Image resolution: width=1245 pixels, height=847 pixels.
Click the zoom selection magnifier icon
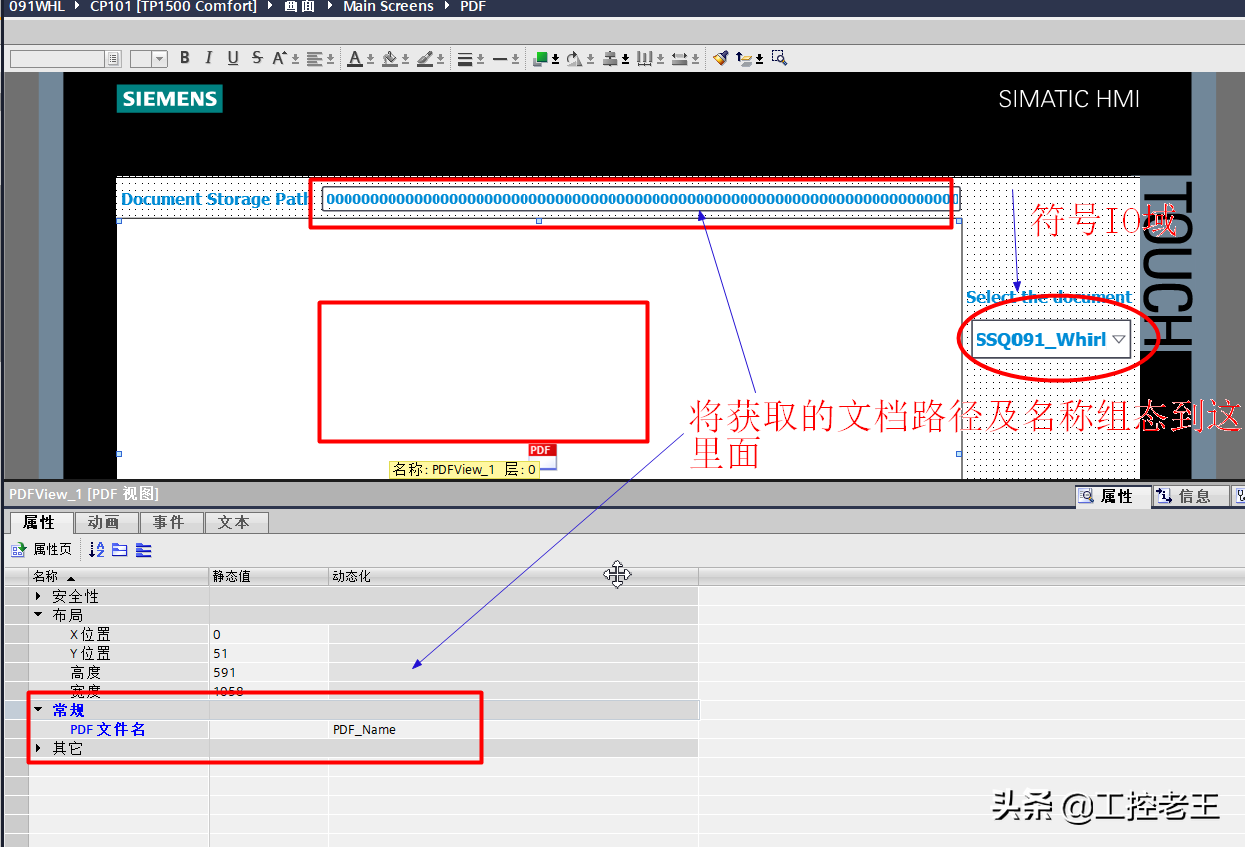(779, 58)
